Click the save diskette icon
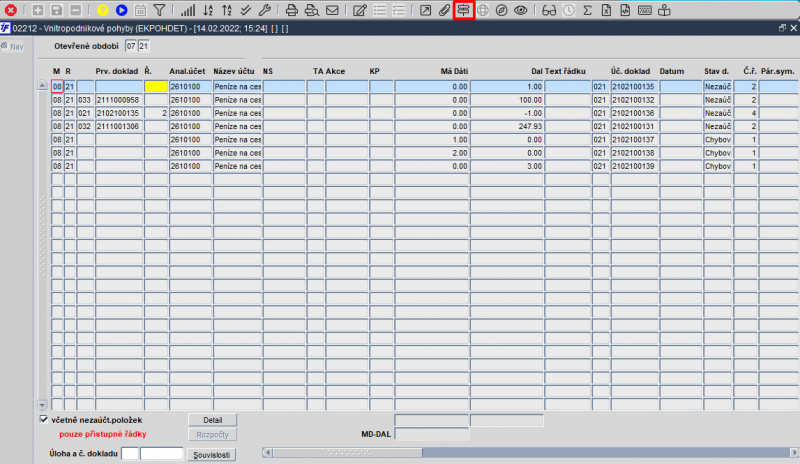 pos(57,10)
